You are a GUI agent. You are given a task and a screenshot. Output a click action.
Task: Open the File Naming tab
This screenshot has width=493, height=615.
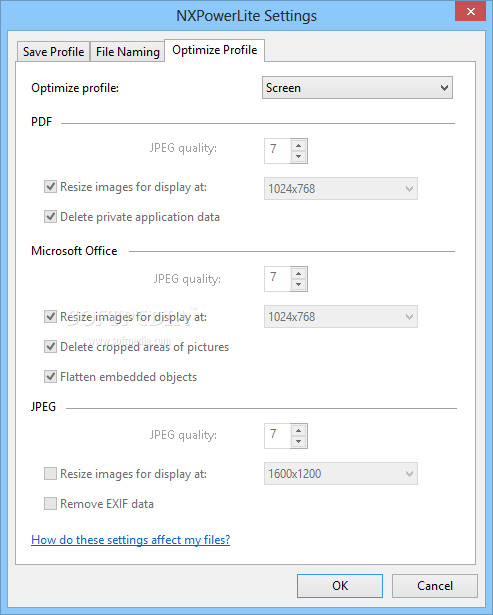coord(127,51)
